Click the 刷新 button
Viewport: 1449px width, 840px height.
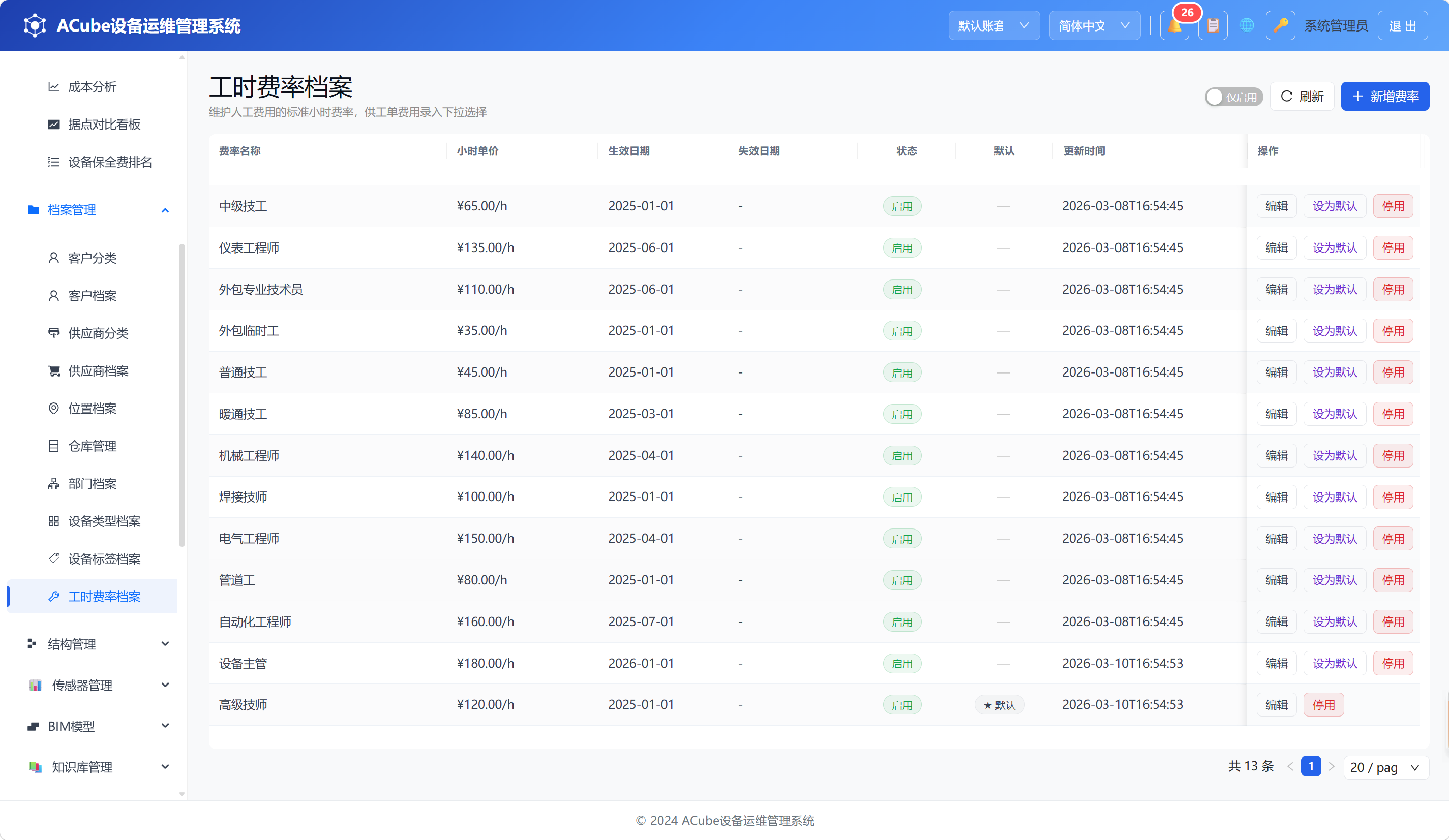tap(1302, 97)
